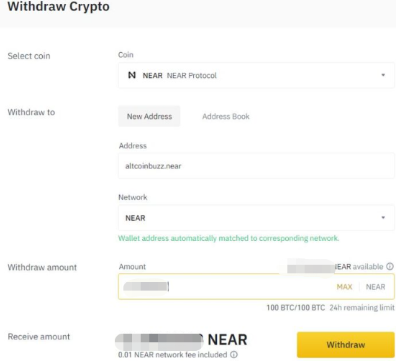Expand the Network dropdown arrow

point(383,218)
